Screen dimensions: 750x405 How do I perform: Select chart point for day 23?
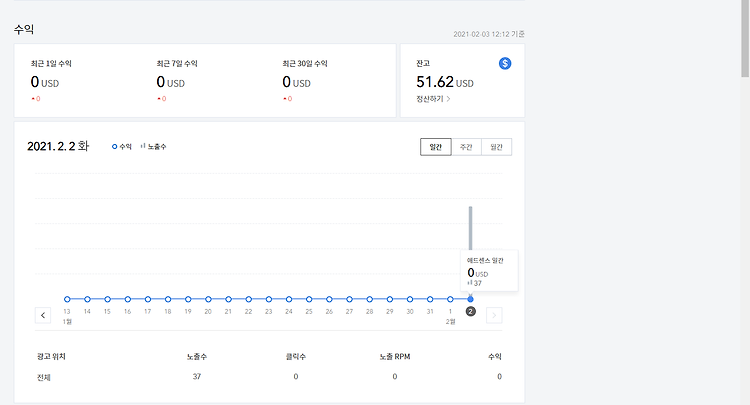coord(269,299)
